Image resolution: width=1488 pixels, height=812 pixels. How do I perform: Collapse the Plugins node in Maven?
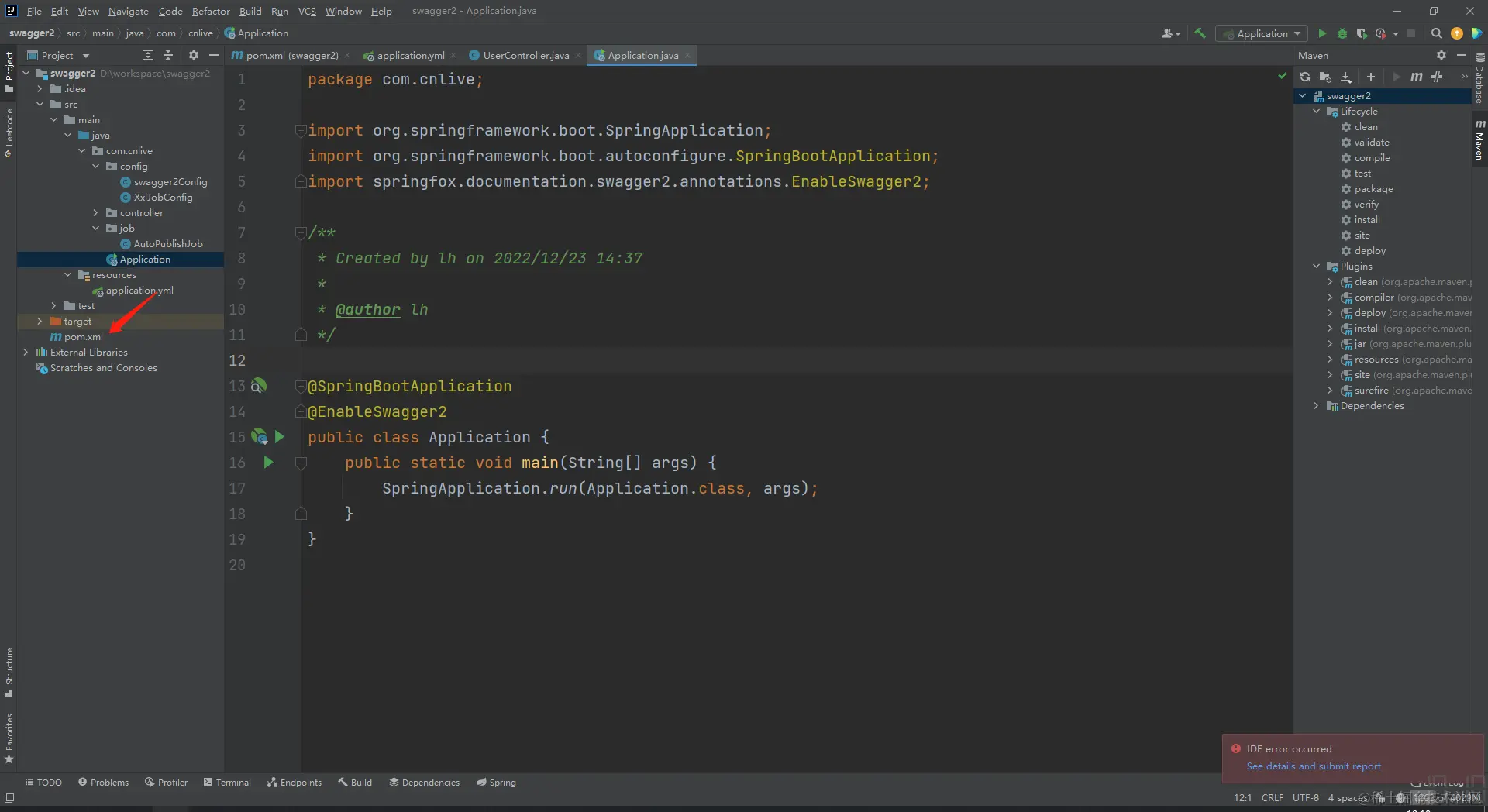coord(1316,267)
